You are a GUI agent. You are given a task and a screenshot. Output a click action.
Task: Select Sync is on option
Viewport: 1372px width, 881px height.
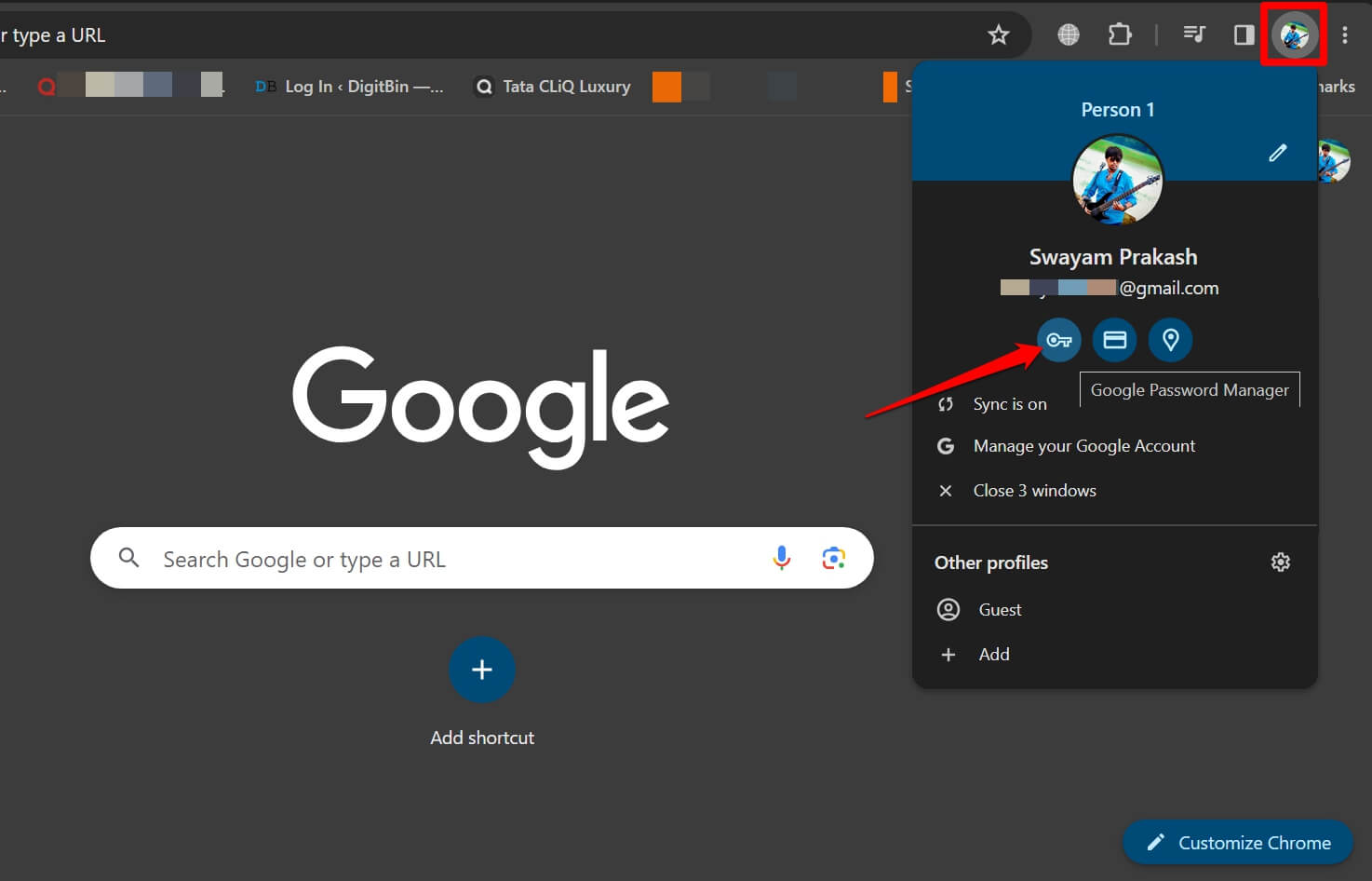pyautogui.click(x=1009, y=404)
